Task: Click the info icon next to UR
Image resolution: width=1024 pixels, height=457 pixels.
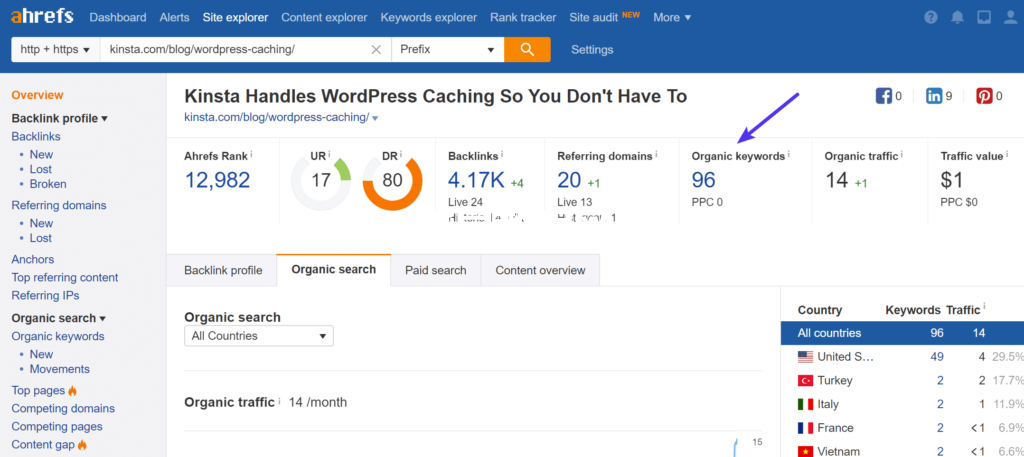Action: point(329,155)
